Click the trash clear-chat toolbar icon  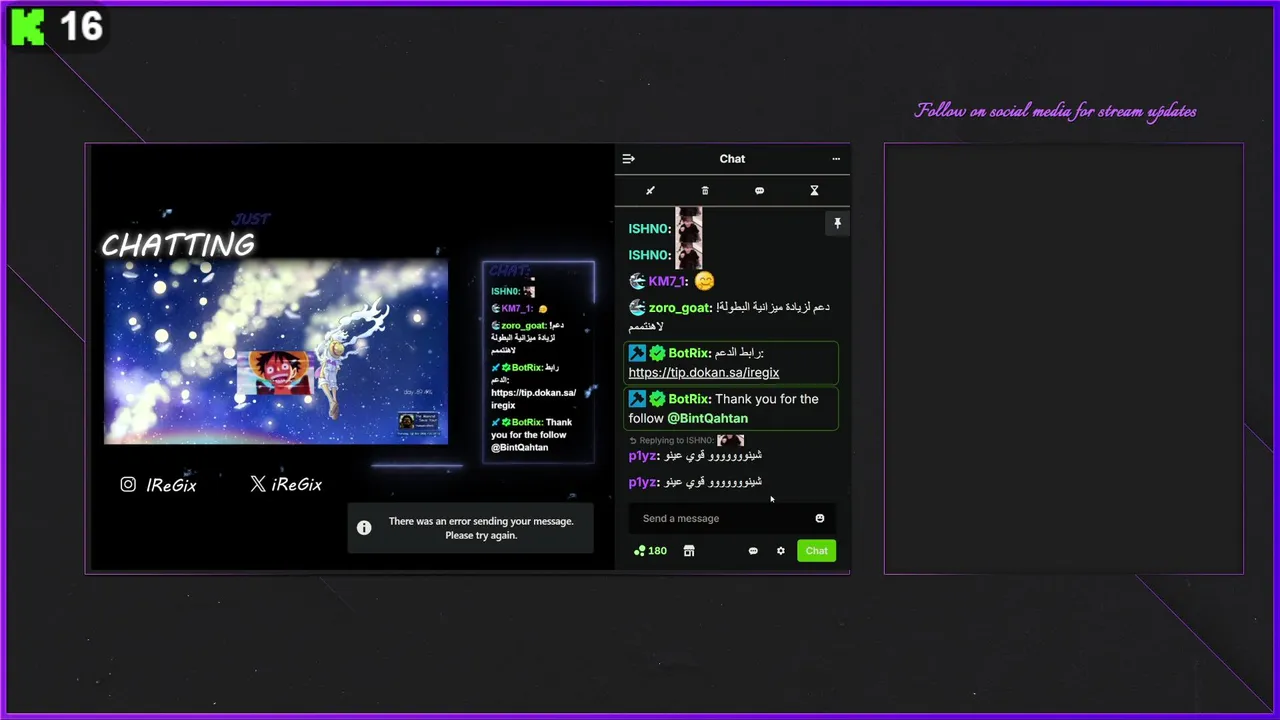(705, 191)
